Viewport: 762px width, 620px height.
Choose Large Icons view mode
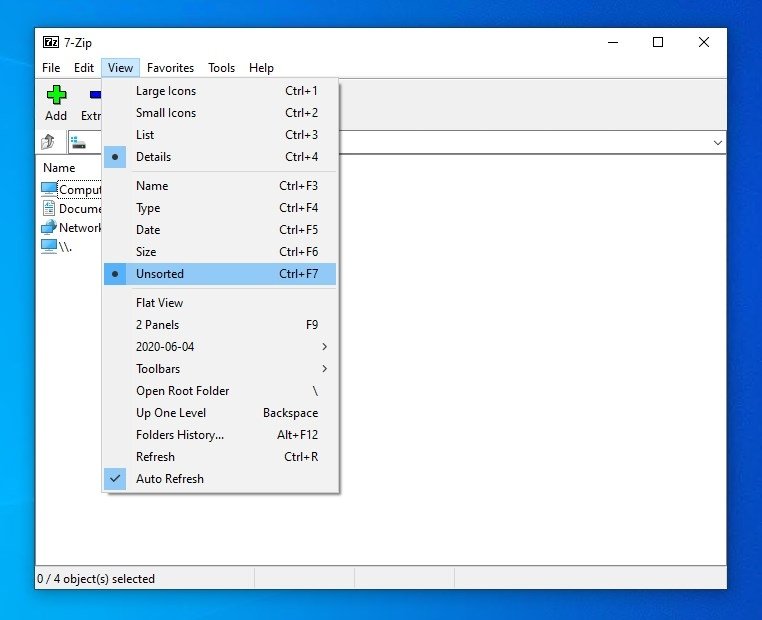pyautogui.click(x=220, y=91)
